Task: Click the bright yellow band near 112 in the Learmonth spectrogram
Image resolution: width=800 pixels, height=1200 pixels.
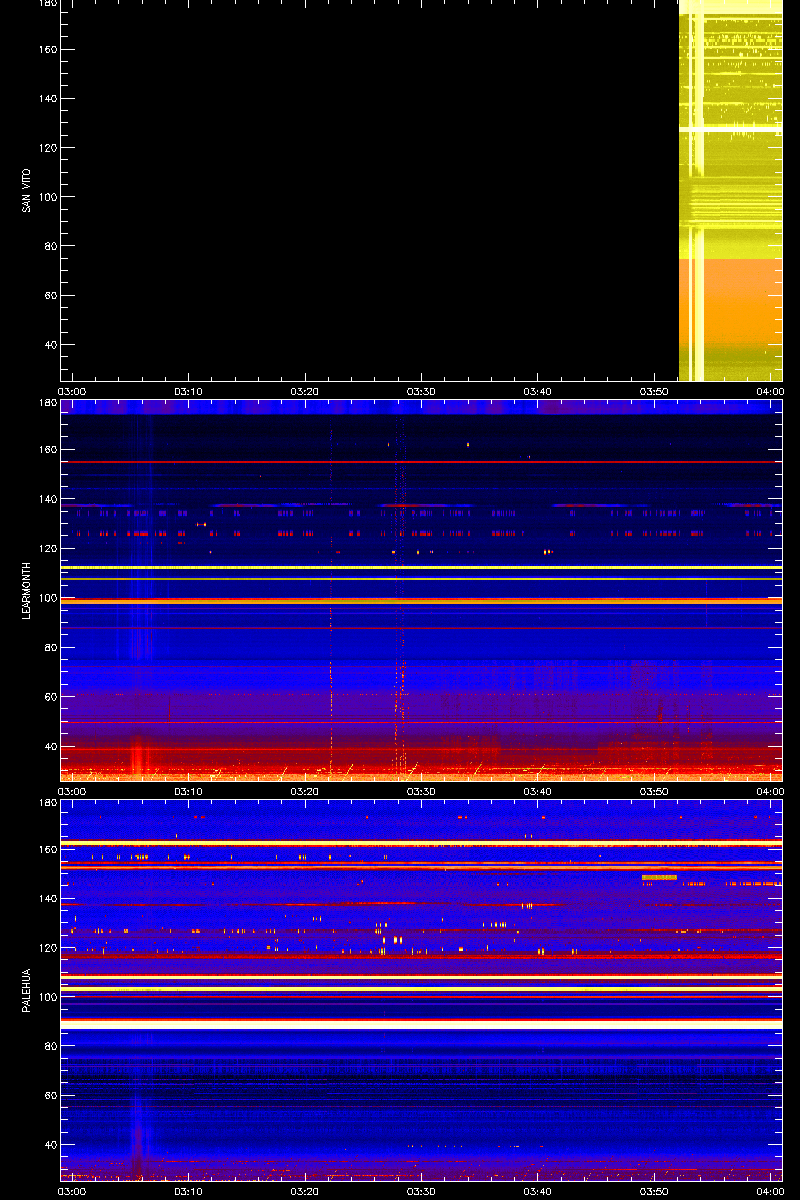Action: coord(421,567)
